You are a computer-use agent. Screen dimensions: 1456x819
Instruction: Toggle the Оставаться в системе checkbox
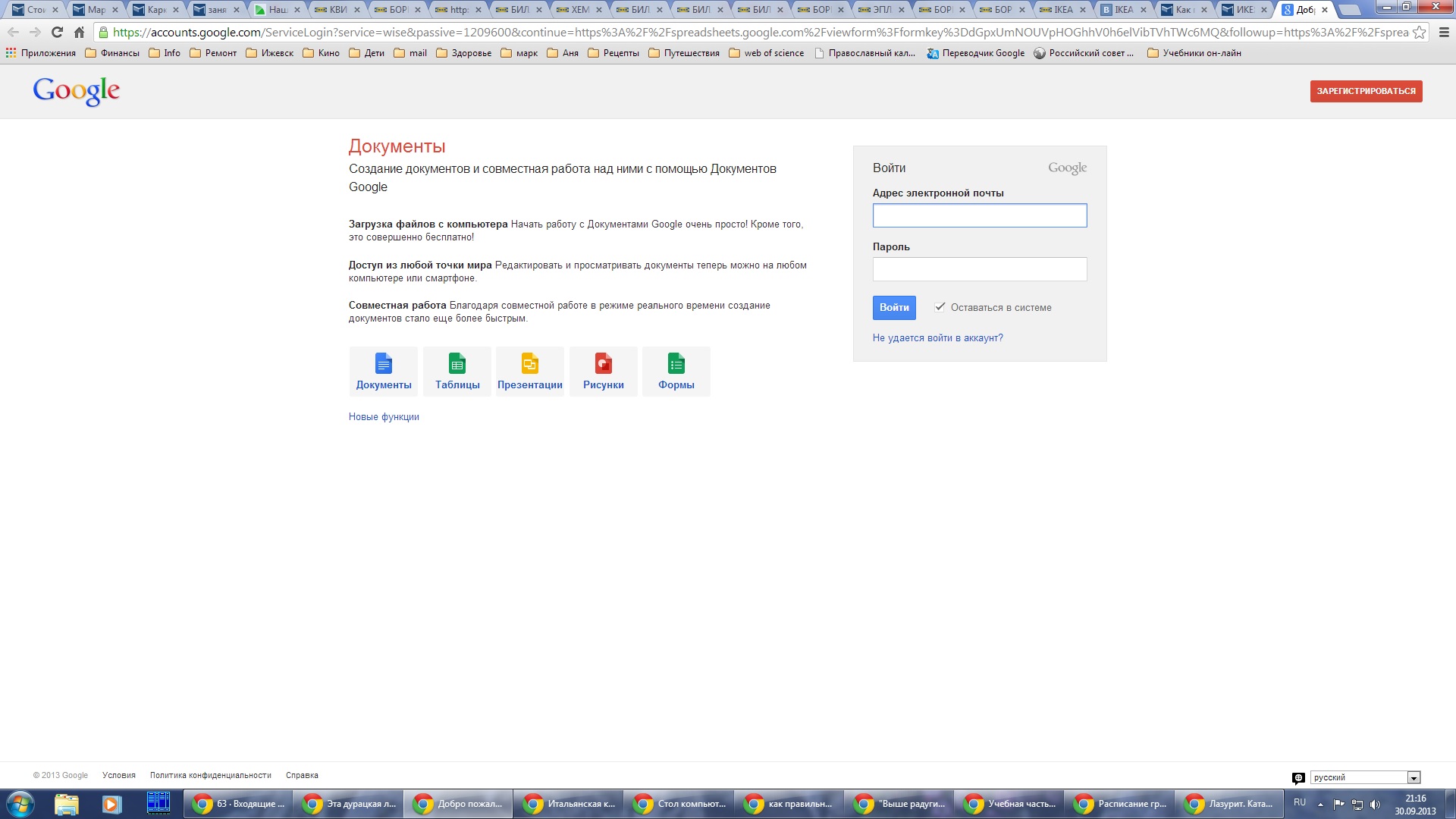[x=940, y=307]
